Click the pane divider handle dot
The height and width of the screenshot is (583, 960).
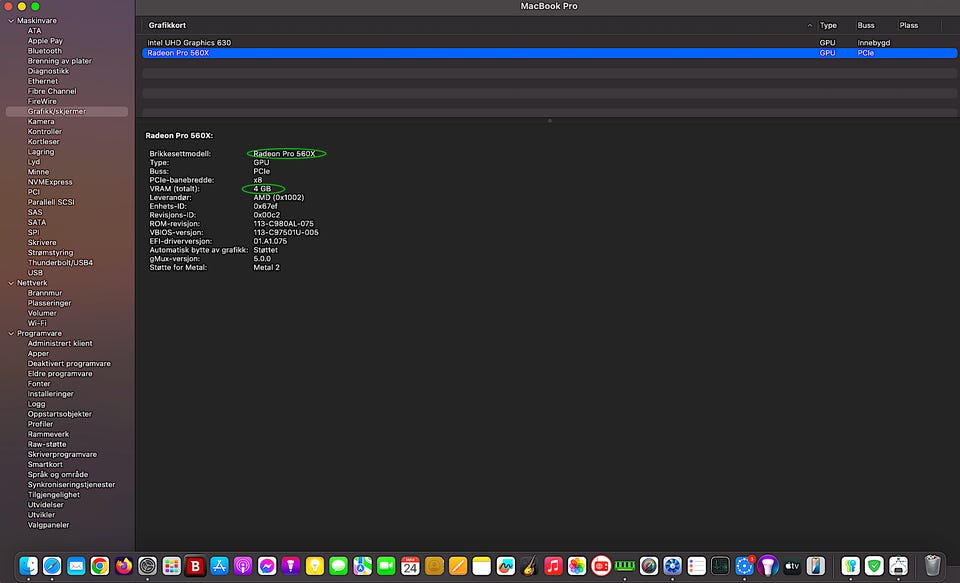[548, 121]
